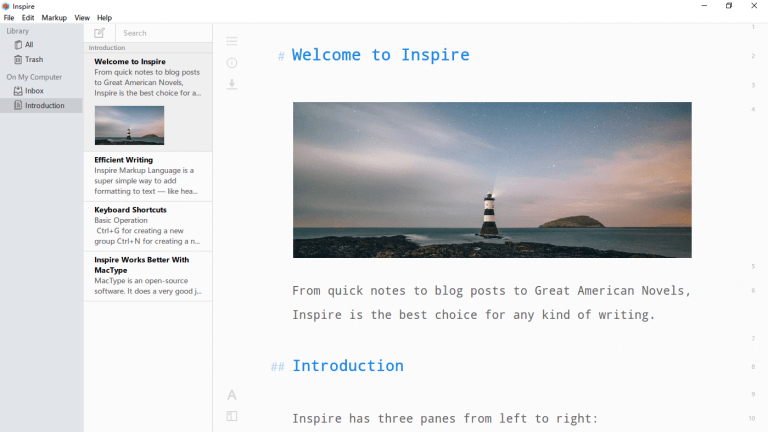Open Inspire Works Better With MacType note
Screen dimensions: 768x432
click(x=148, y=276)
